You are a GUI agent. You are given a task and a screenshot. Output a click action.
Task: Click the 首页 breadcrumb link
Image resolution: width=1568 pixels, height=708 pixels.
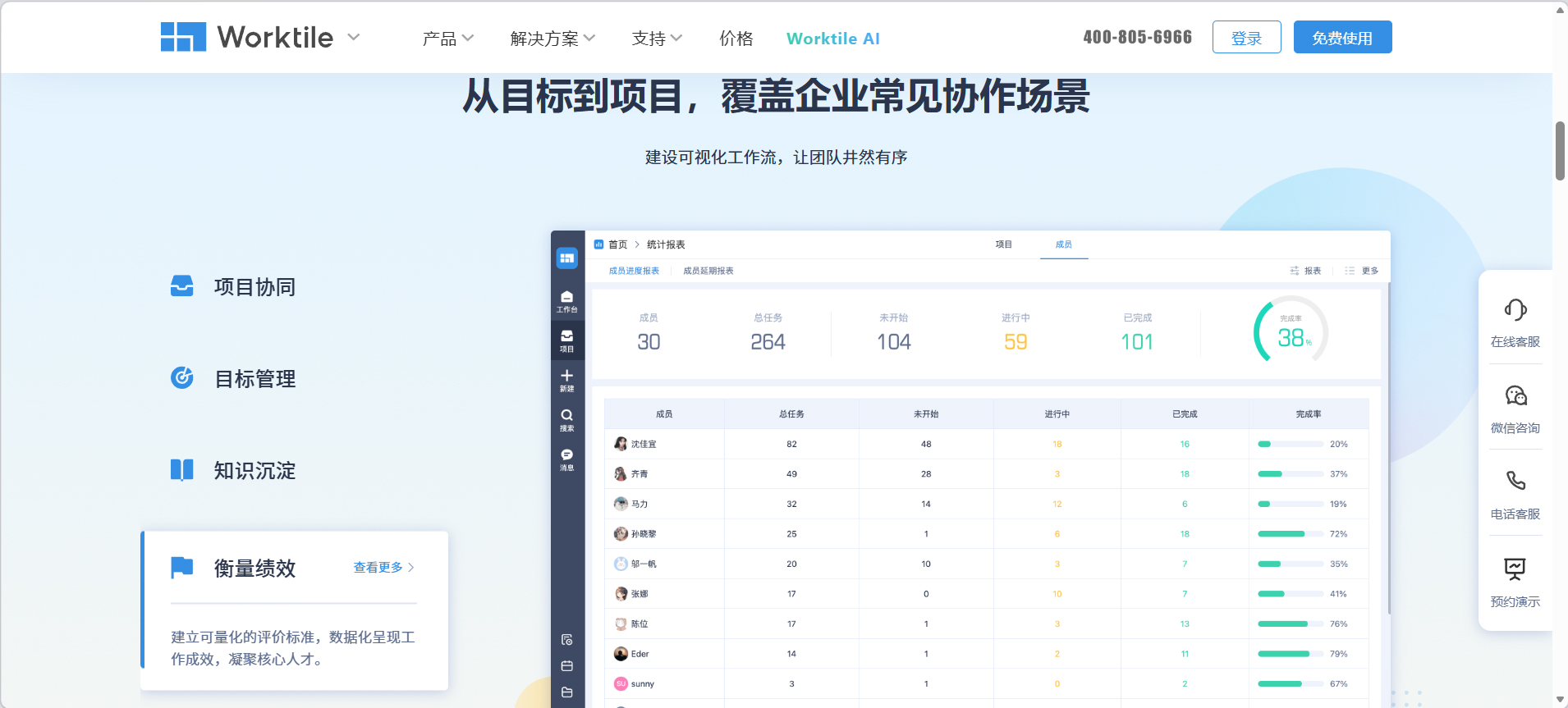(x=617, y=244)
